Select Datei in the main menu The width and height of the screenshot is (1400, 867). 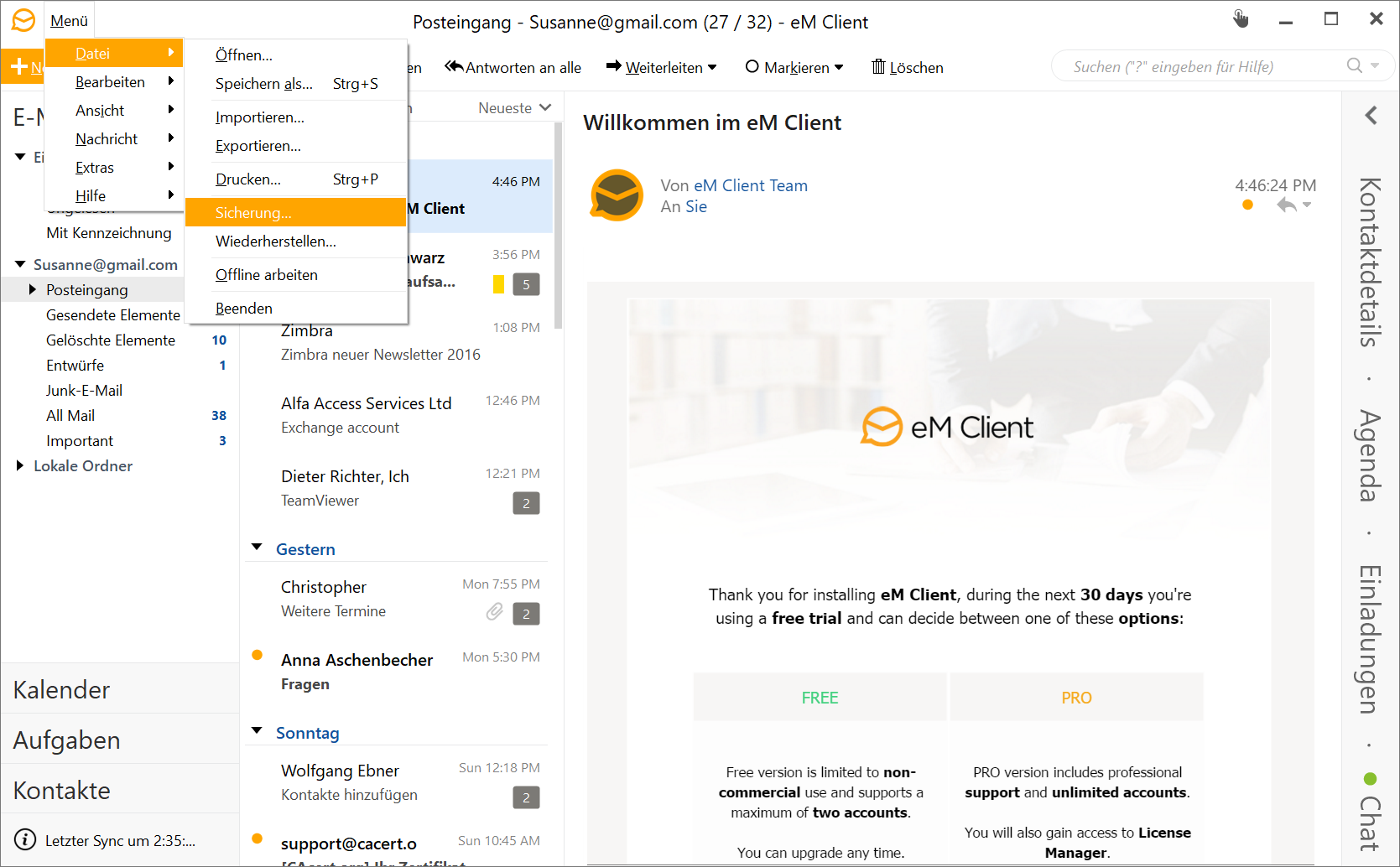tap(113, 53)
